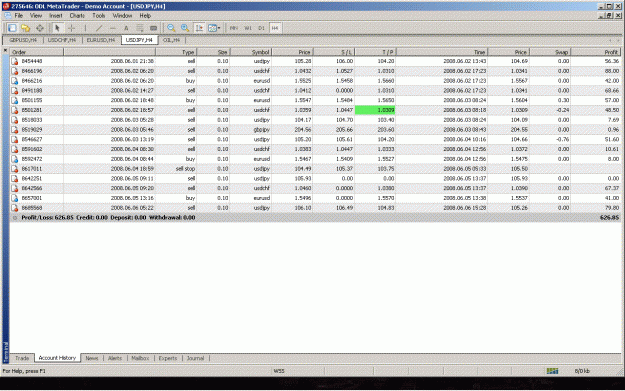Click the Navigator crosshair-compass toolbar icon
The image size is (625, 391).
(40, 28)
